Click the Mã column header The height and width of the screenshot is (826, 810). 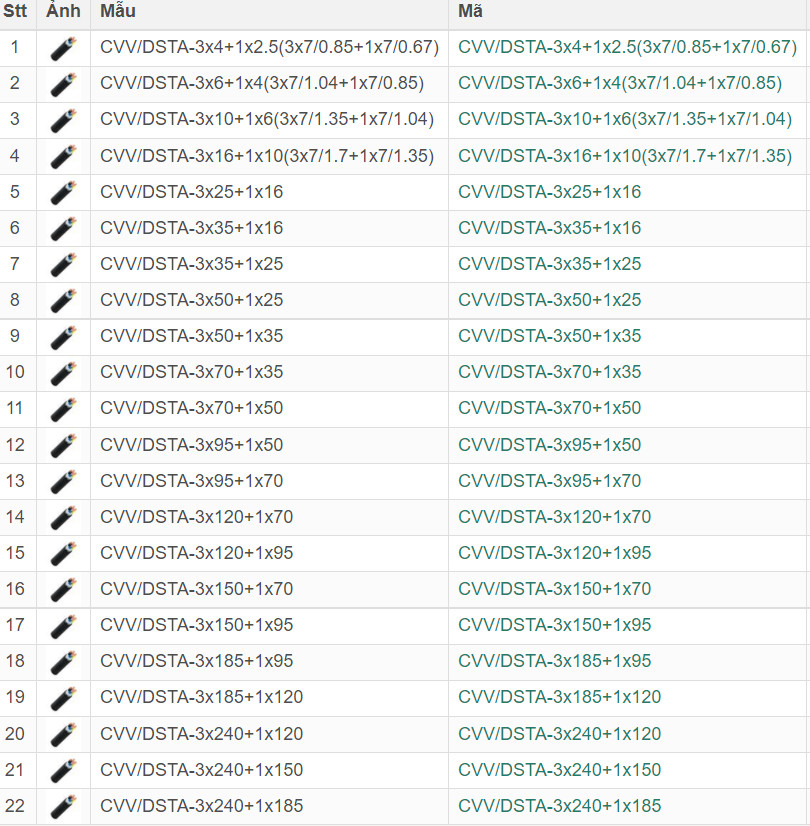point(470,12)
